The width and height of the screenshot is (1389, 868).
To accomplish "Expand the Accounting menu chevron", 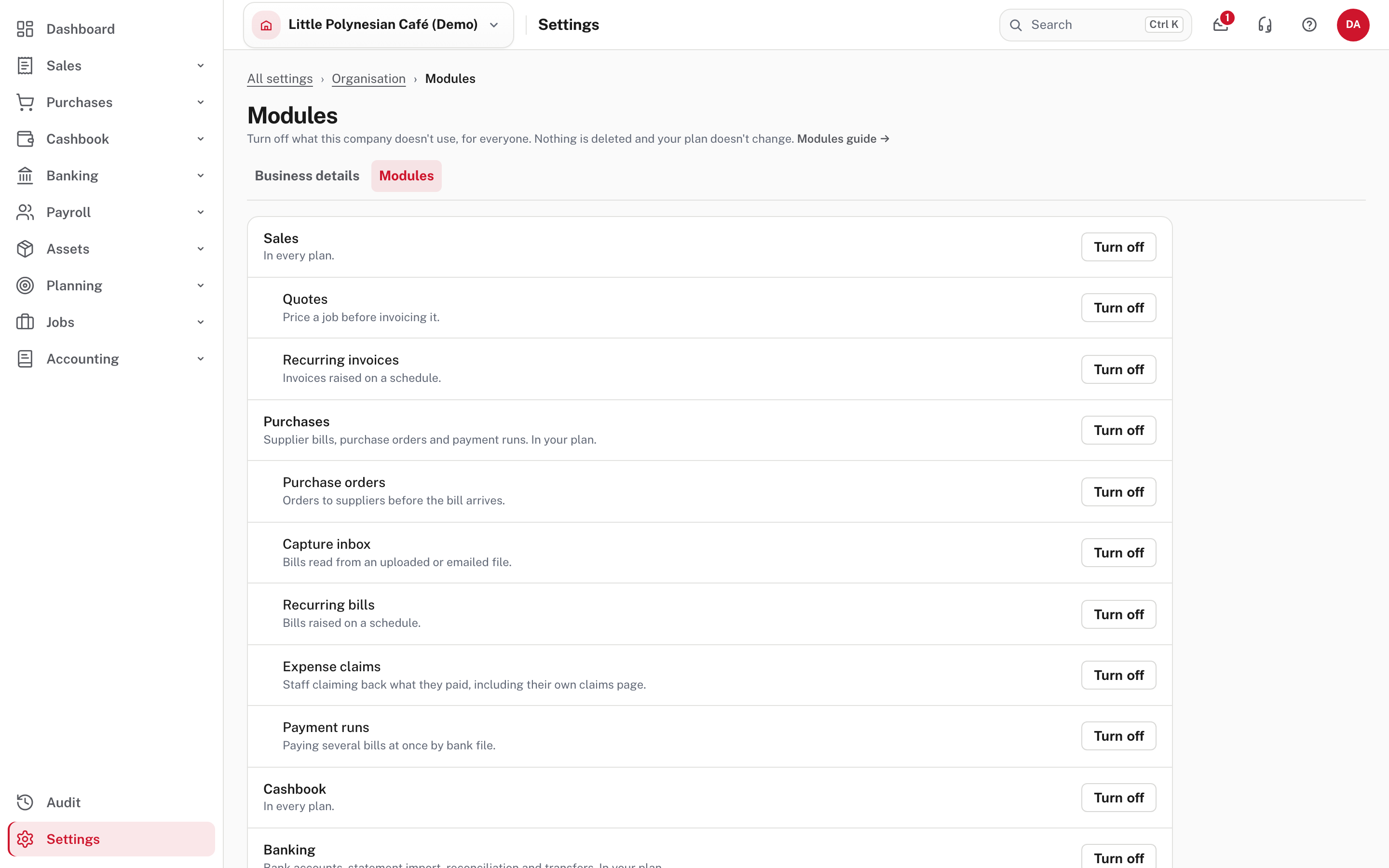I will pos(200,359).
